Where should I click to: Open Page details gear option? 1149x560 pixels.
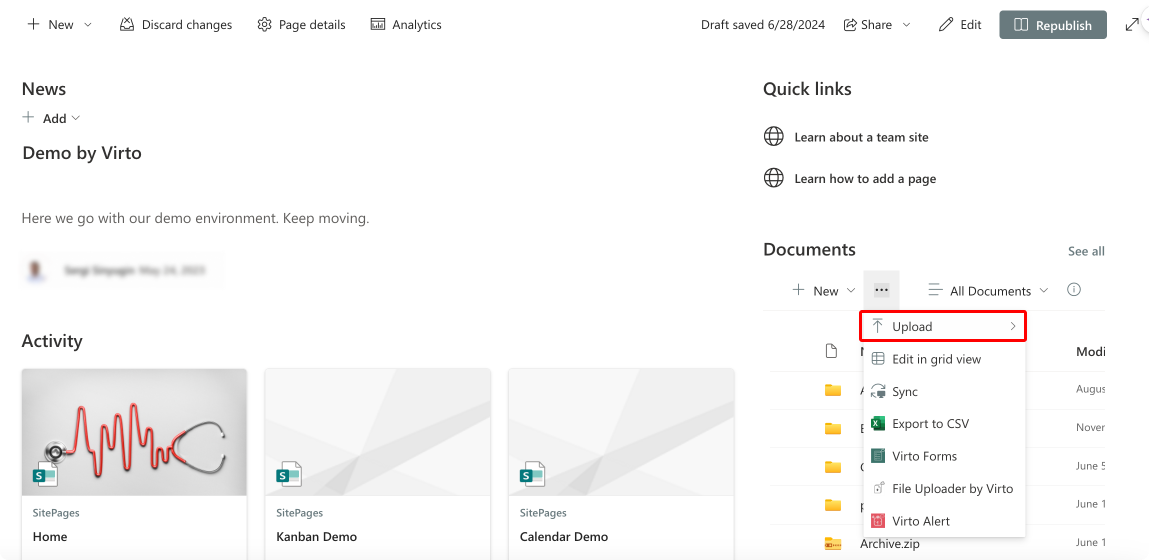[x=301, y=25]
